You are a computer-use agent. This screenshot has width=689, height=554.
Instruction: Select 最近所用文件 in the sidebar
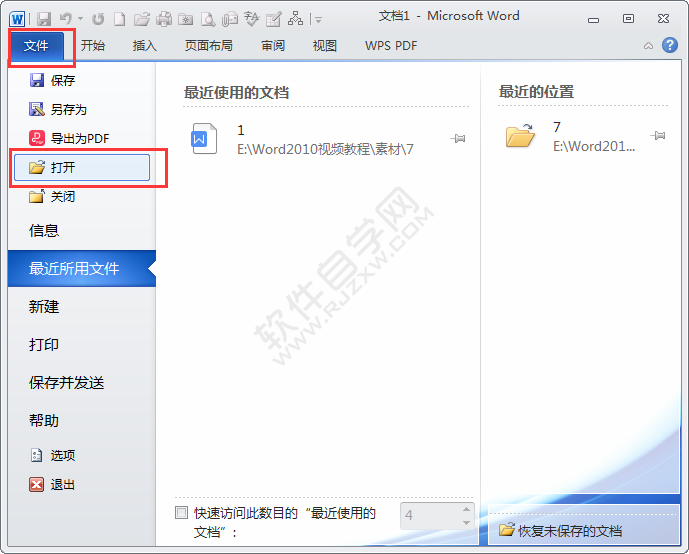[x=82, y=268]
